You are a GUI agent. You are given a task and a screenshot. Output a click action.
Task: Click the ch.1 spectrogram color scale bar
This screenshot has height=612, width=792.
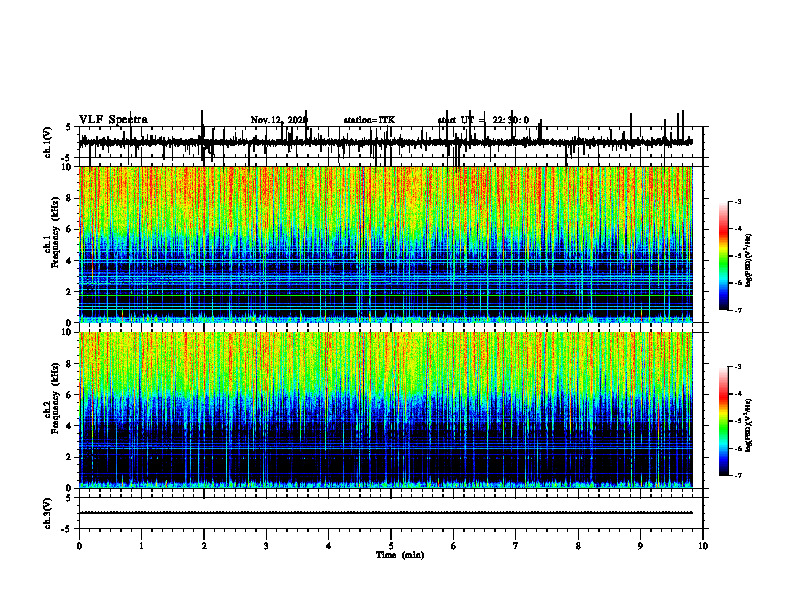coord(723,256)
